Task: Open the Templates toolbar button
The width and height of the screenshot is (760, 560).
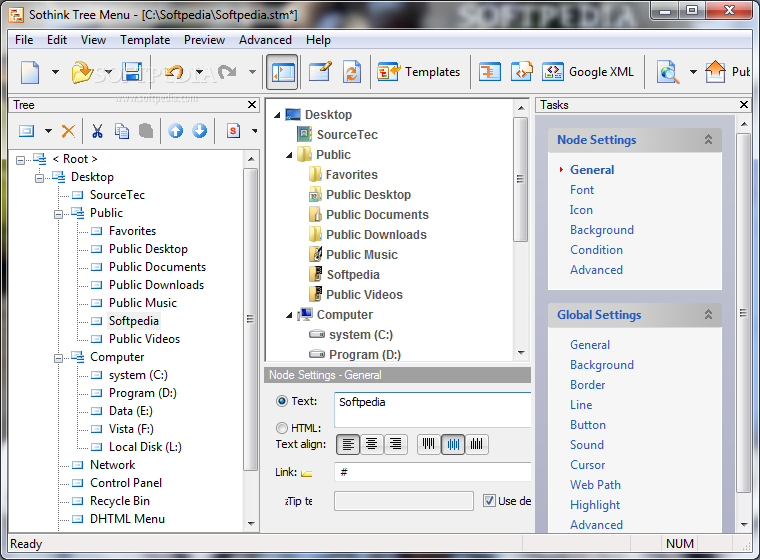Action: tap(418, 72)
